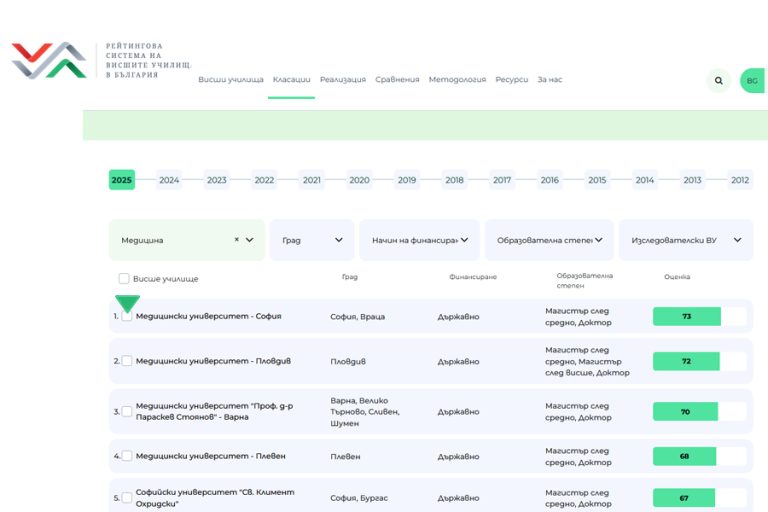Open the search magnifier icon

(x=718, y=81)
